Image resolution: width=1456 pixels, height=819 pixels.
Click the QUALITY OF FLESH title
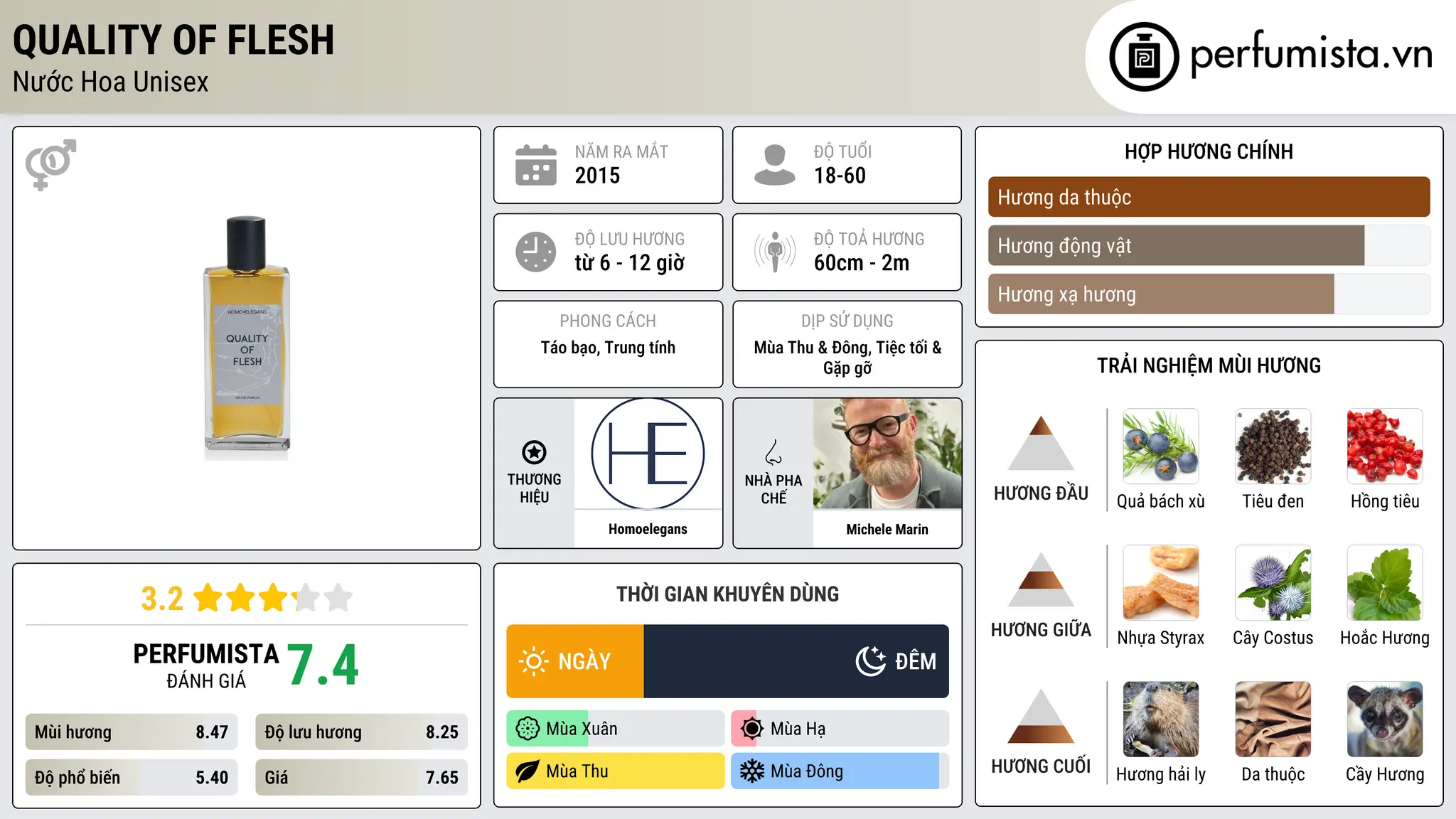(x=173, y=41)
